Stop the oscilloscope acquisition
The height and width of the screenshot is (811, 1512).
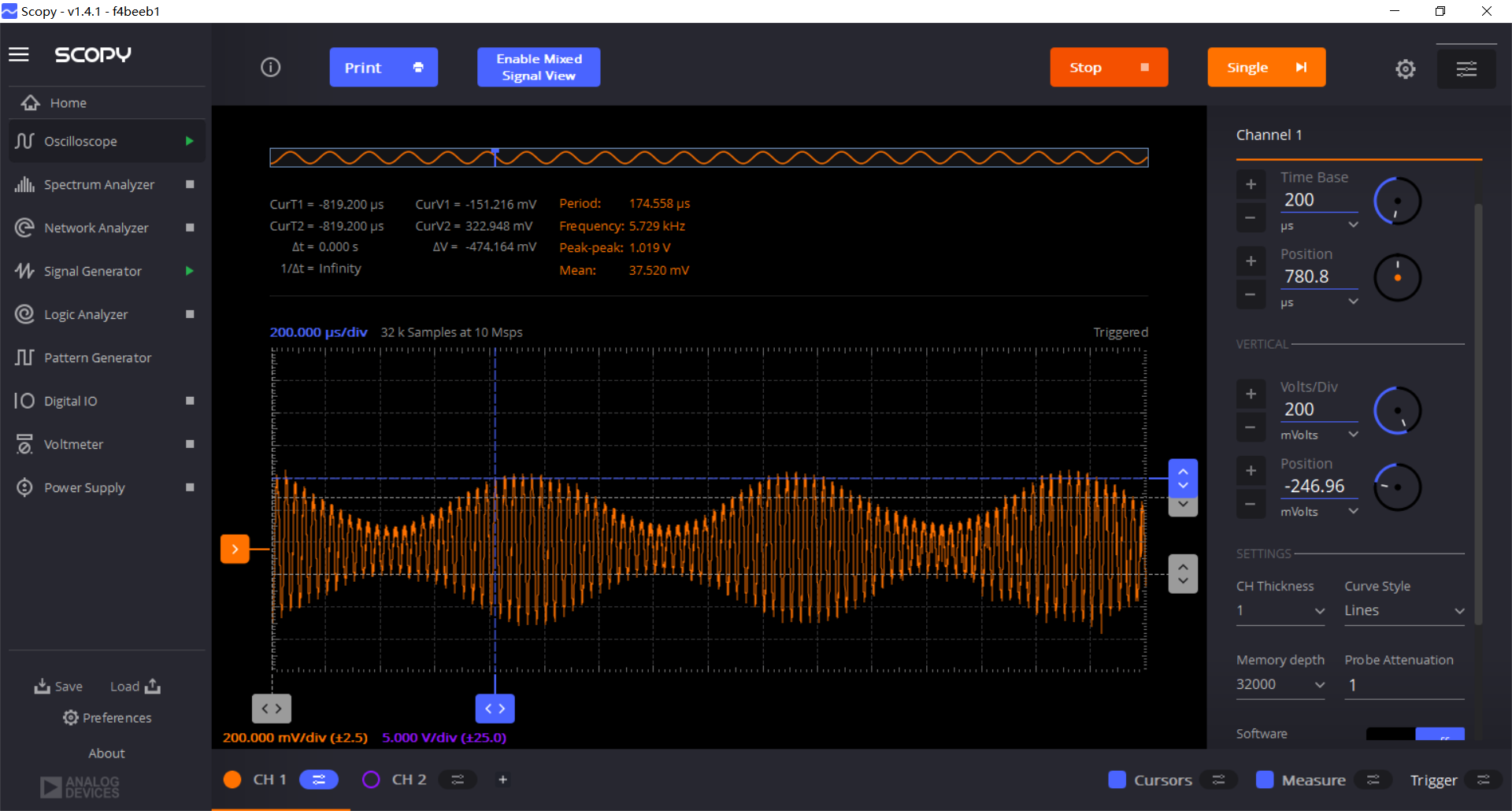click(1109, 68)
